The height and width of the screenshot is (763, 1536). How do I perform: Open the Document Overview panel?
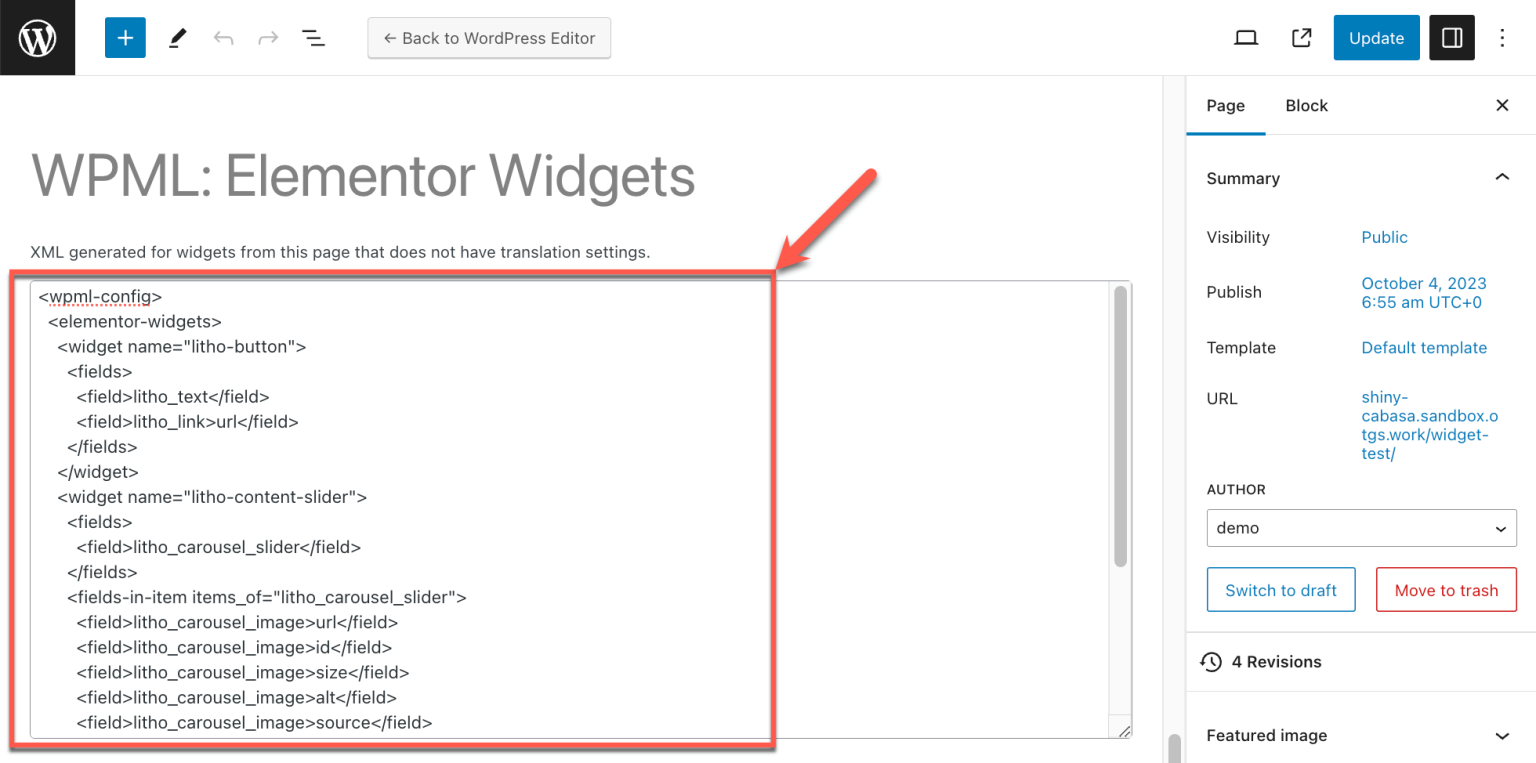tap(313, 37)
